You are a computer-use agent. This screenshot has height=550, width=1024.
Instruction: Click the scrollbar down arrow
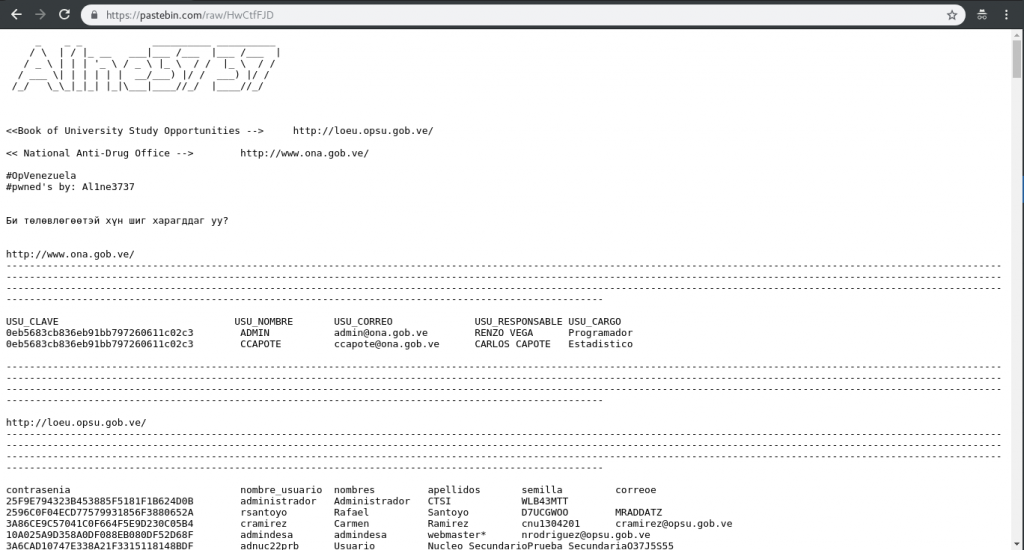click(1017, 544)
